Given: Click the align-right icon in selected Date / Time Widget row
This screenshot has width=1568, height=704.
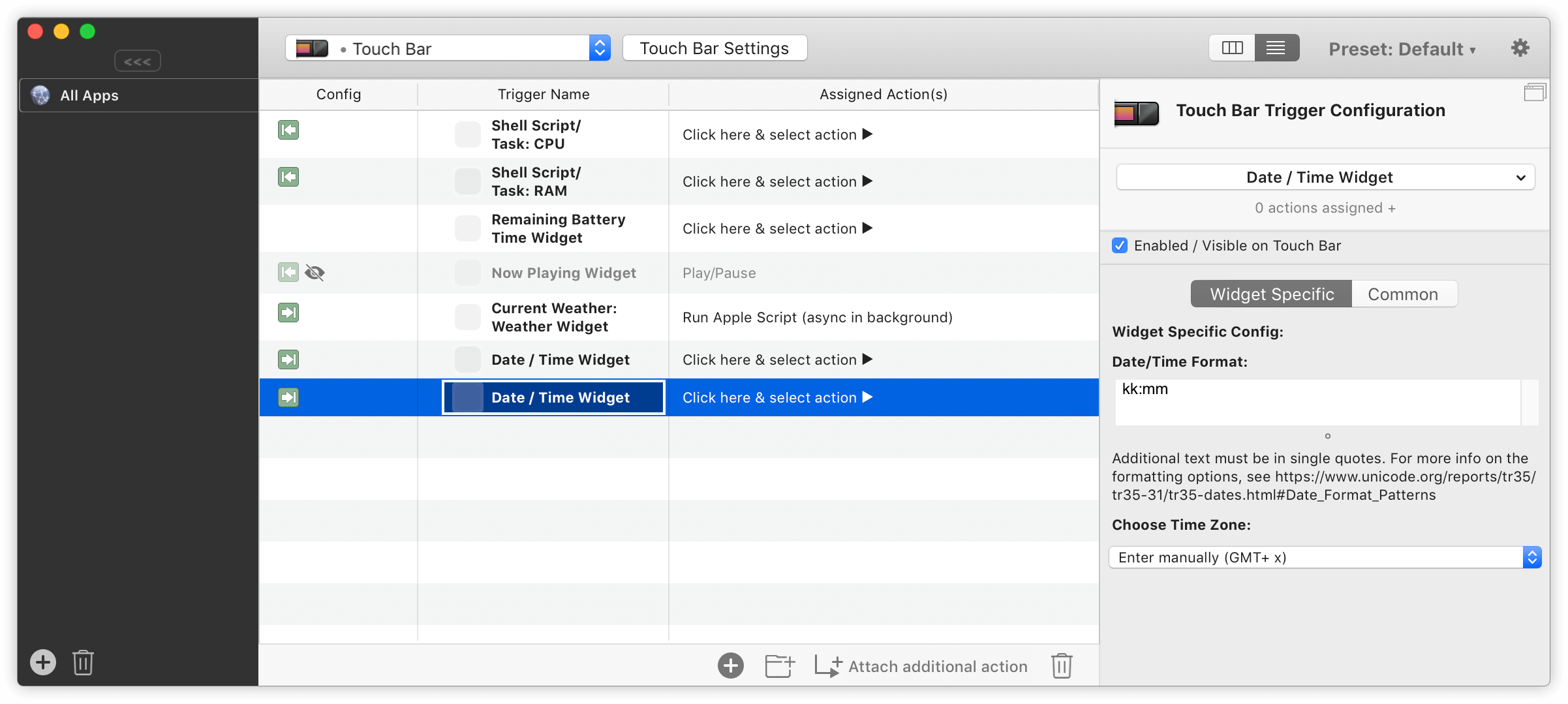Looking at the screenshot, I should (288, 397).
